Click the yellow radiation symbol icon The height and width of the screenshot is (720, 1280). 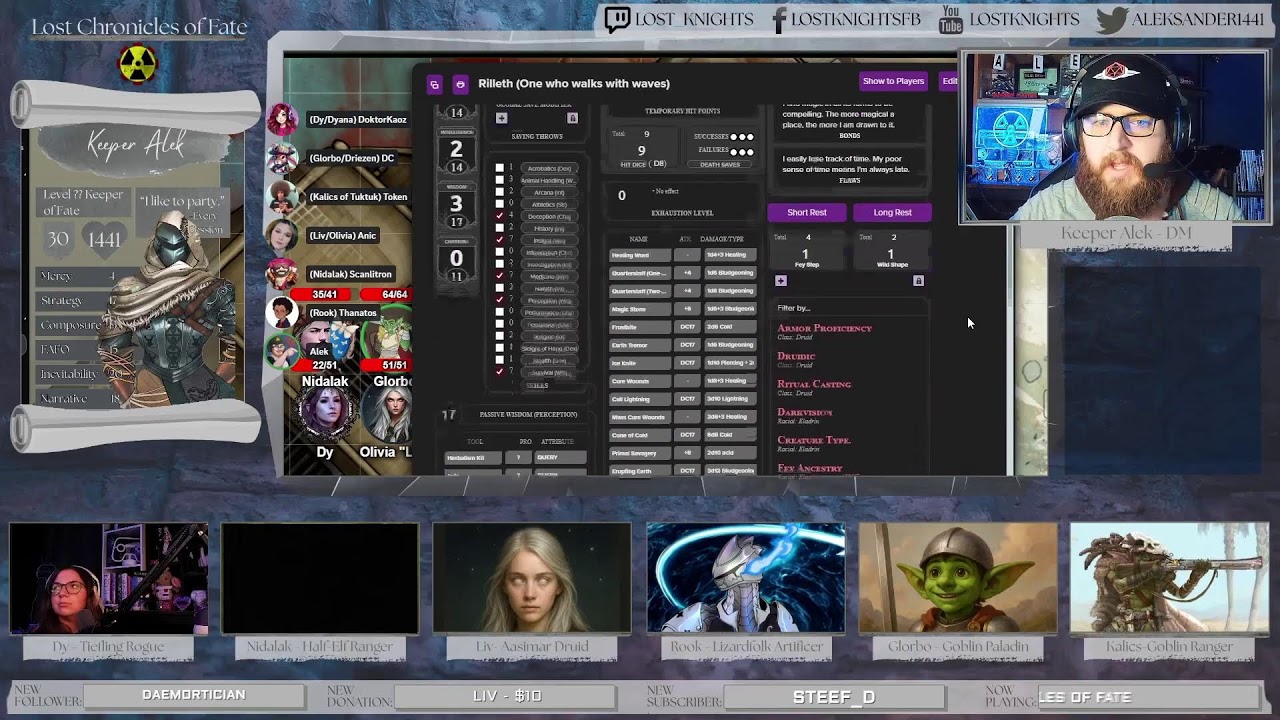tap(138, 64)
